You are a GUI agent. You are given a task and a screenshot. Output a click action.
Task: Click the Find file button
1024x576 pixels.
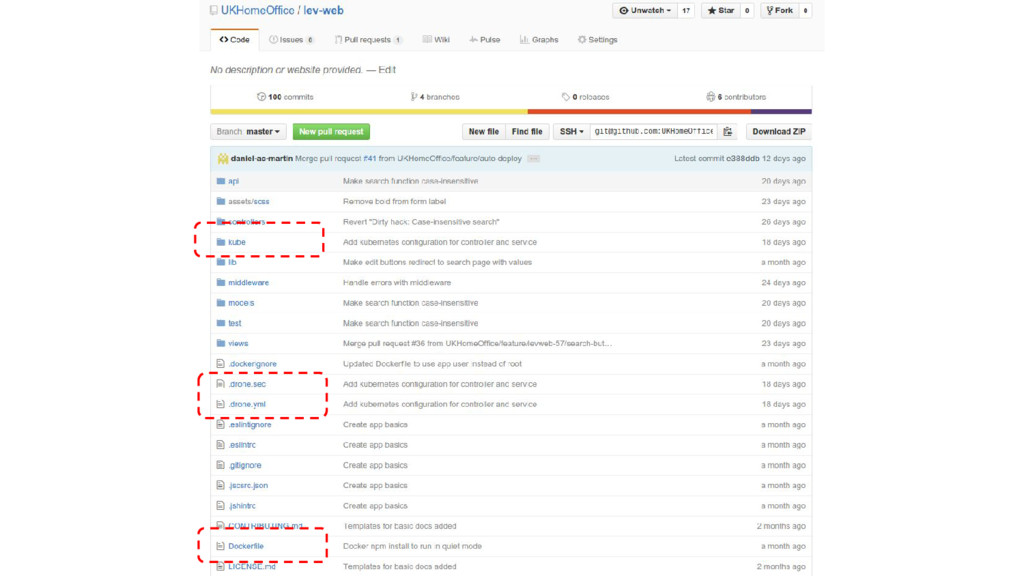527,131
